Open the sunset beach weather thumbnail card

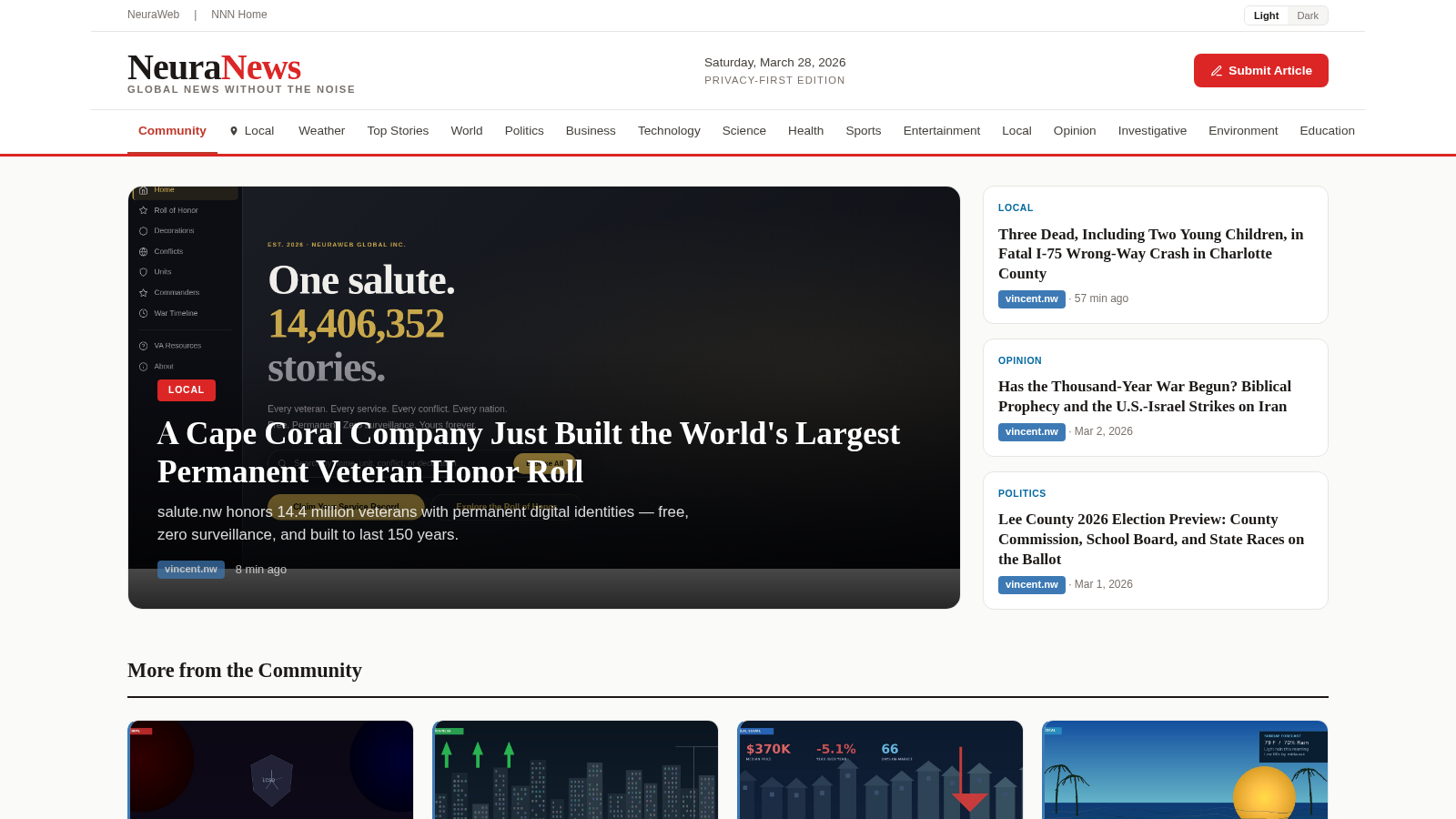coord(1185,770)
